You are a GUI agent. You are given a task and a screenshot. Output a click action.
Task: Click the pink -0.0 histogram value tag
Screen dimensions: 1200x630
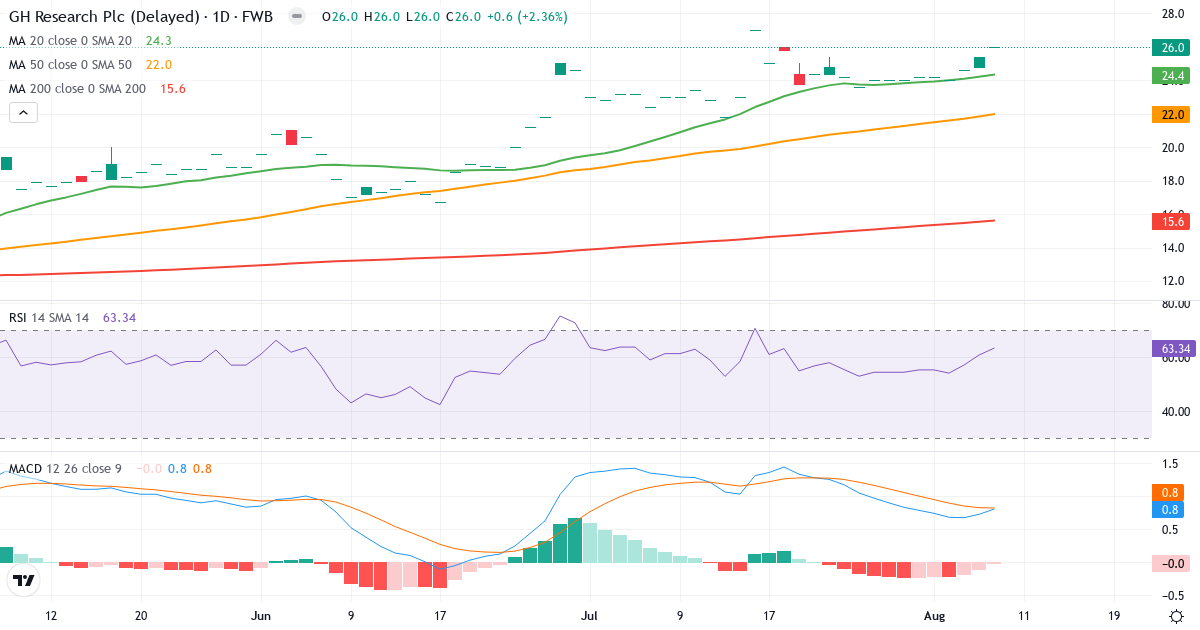pyautogui.click(x=1169, y=564)
